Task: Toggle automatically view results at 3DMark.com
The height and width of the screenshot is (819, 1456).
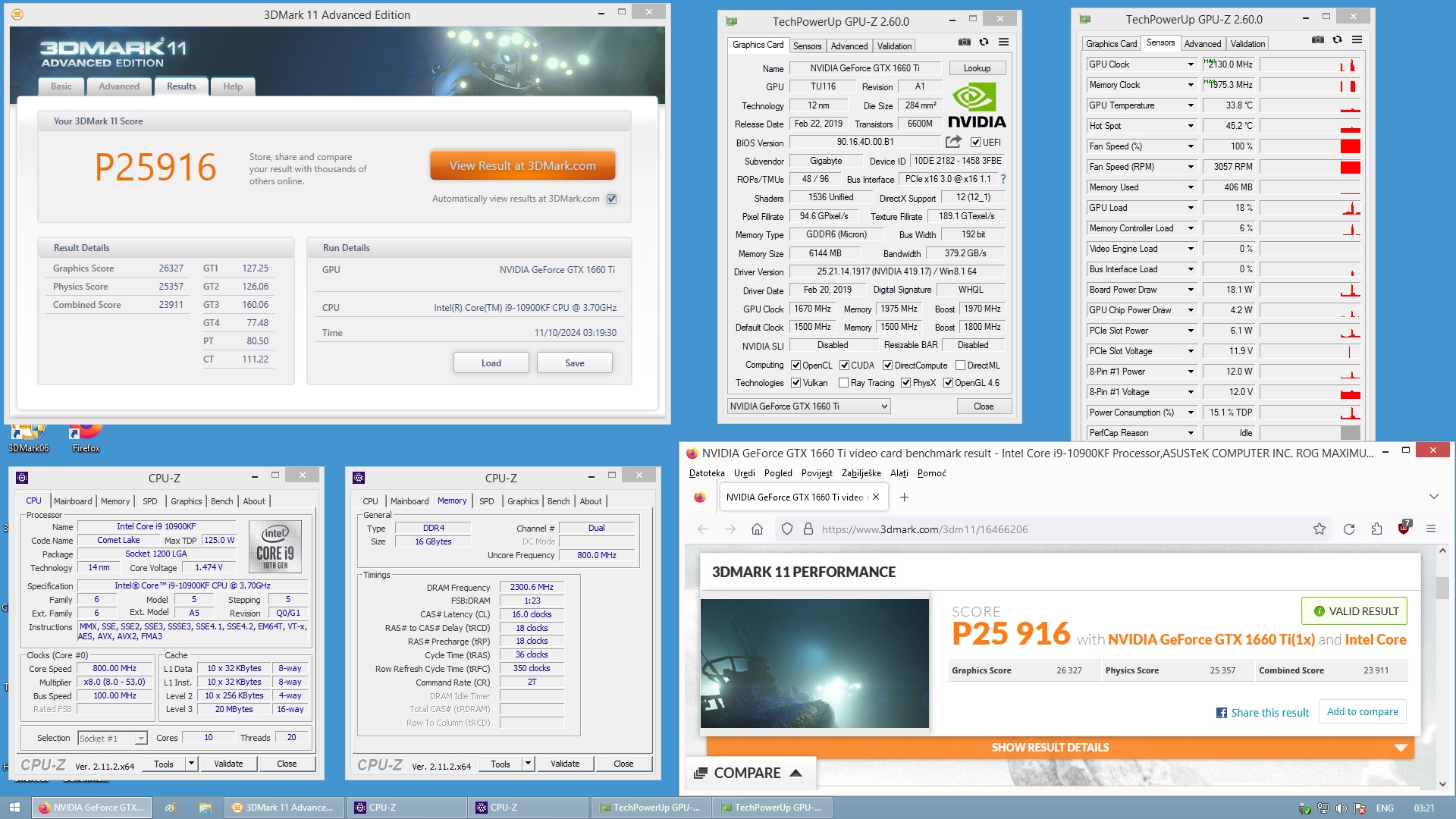Action: 612,199
